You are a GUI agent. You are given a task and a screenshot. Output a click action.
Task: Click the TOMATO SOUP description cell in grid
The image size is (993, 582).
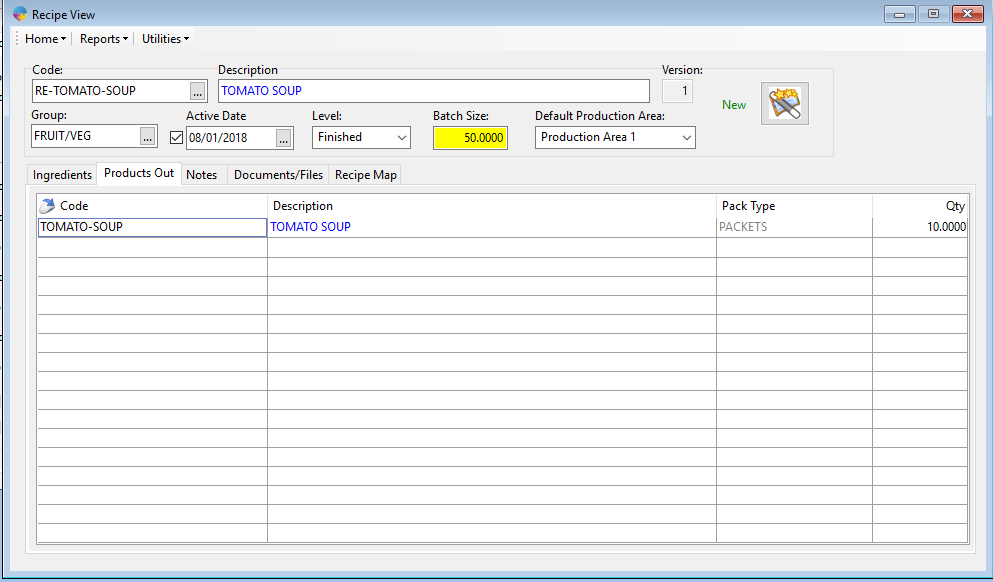(492, 227)
